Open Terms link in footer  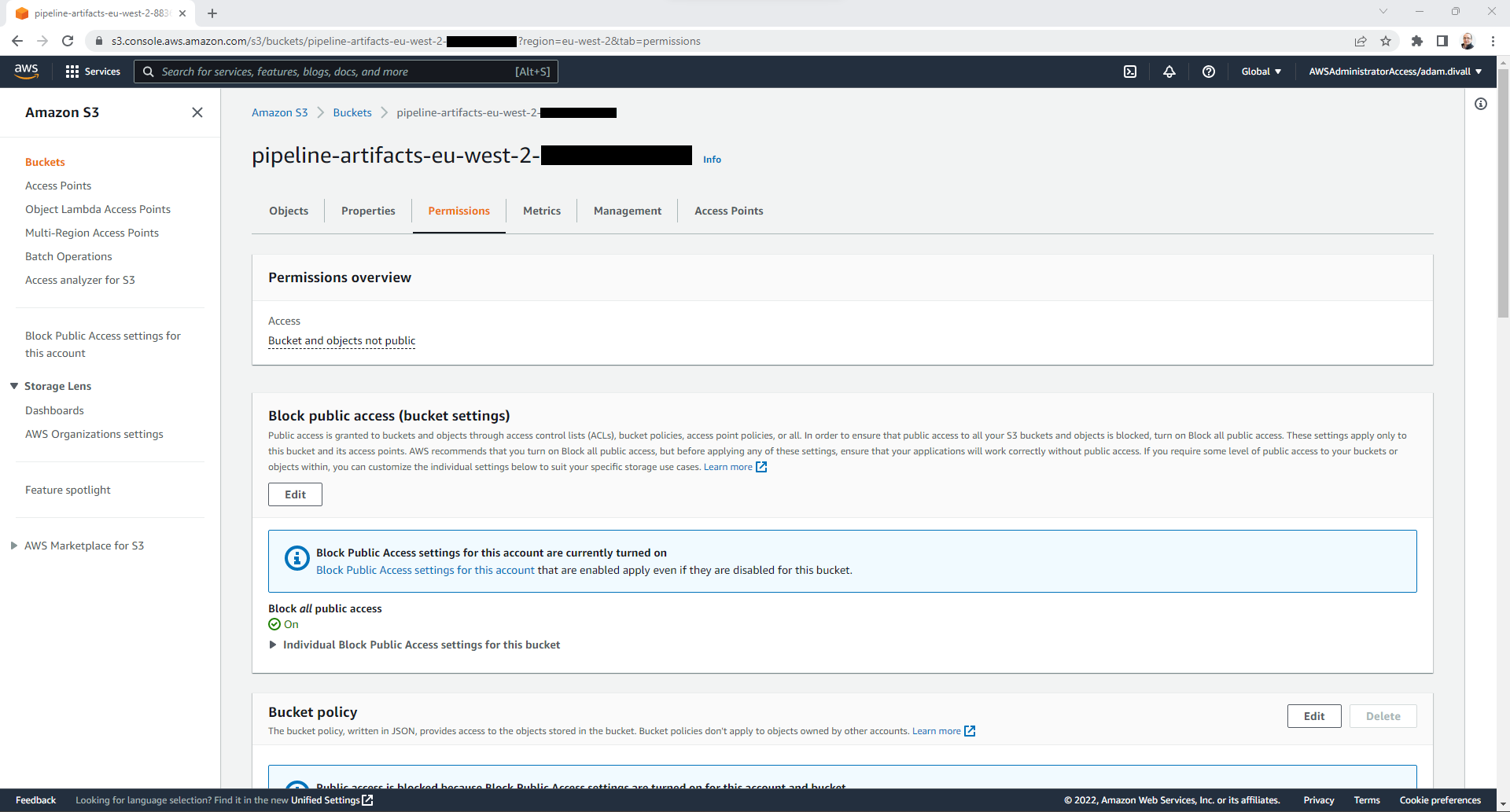click(1367, 800)
